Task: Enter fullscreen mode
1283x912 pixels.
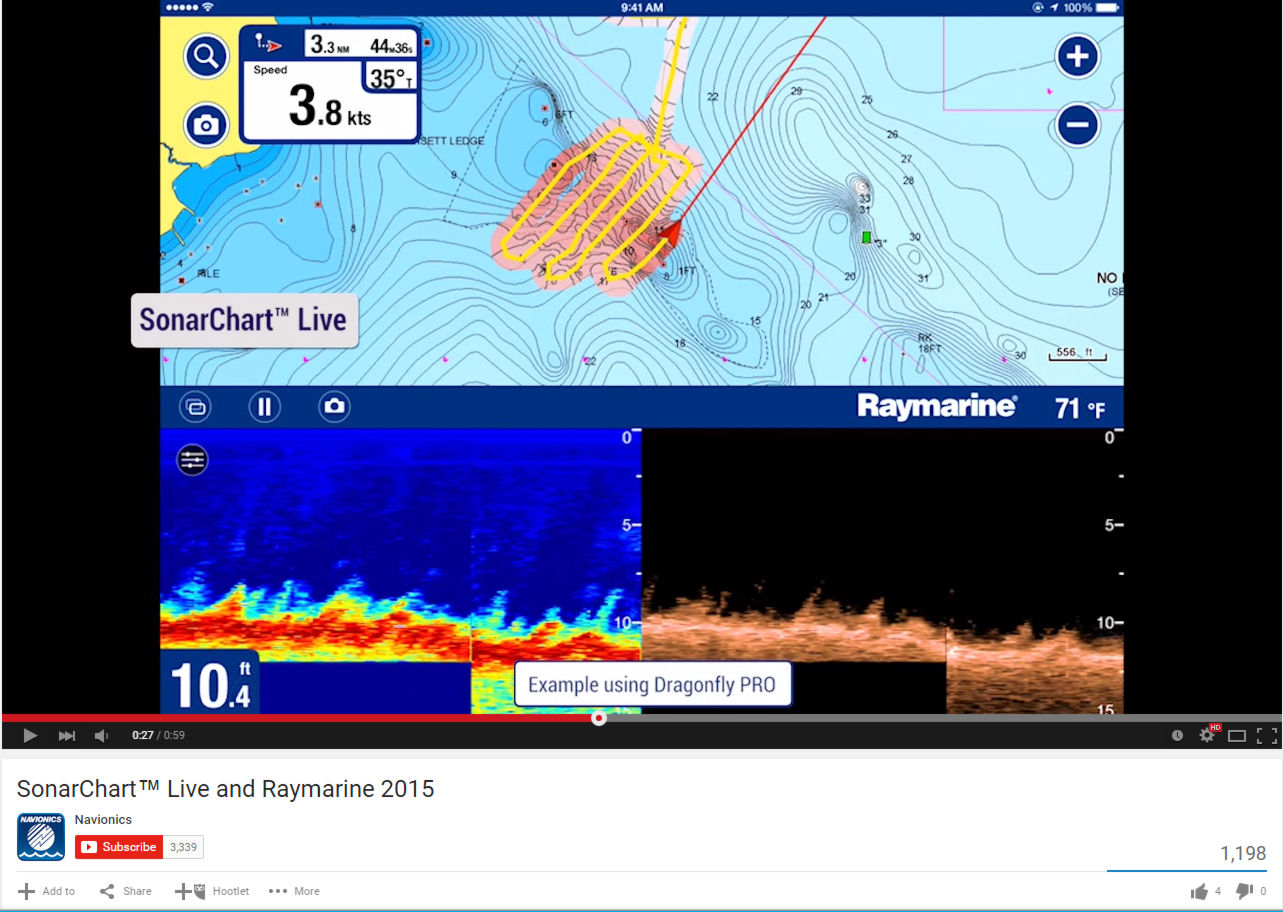Action: point(1266,736)
